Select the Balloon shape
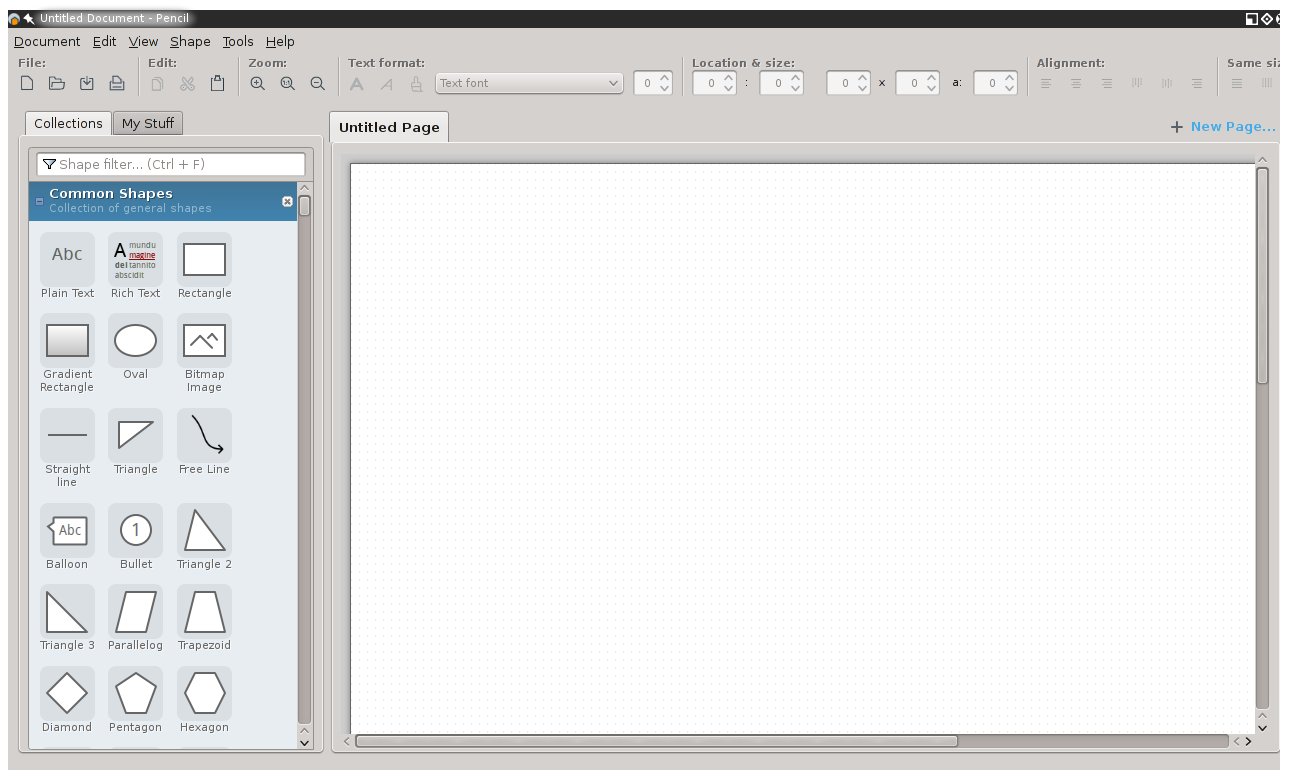The width and height of the screenshot is (1296, 778). click(x=67, y=537)
